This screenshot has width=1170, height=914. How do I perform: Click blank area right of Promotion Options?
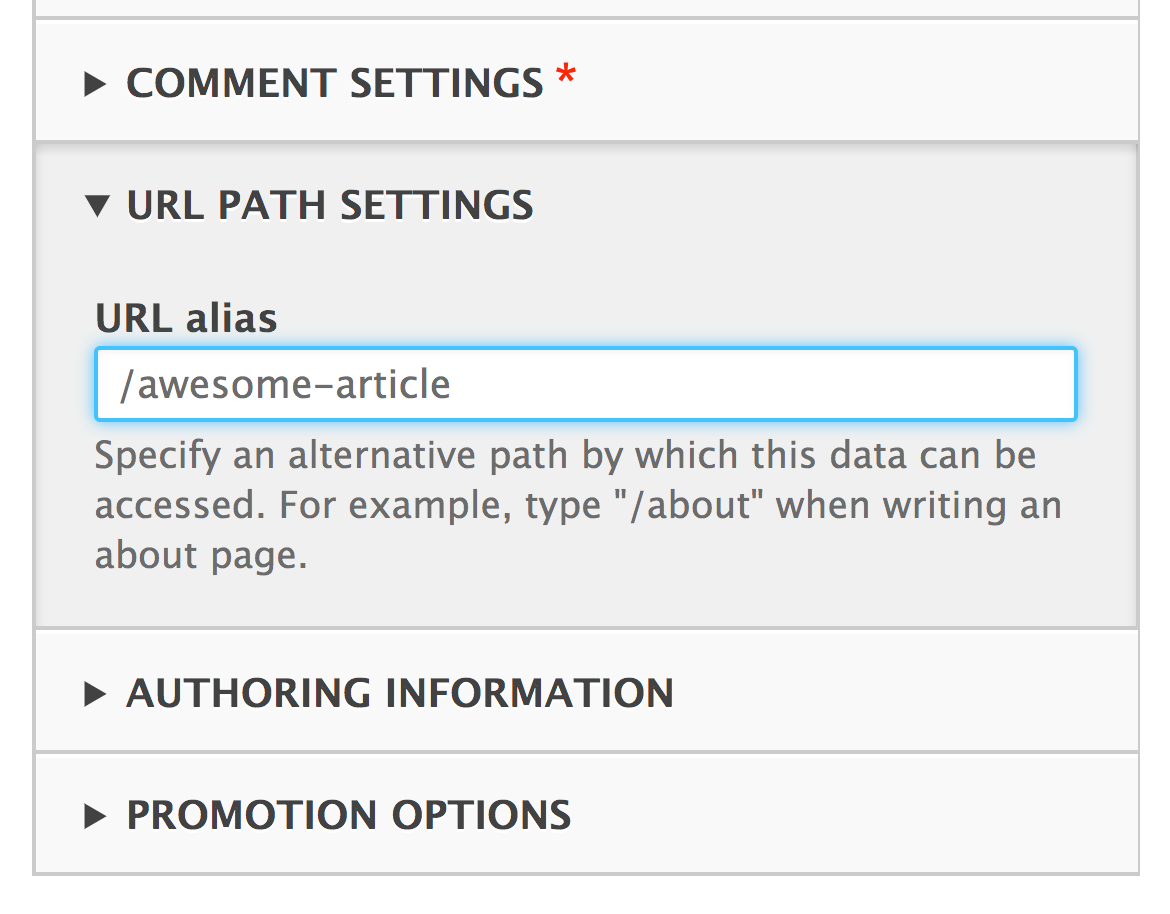pos(850,816)
